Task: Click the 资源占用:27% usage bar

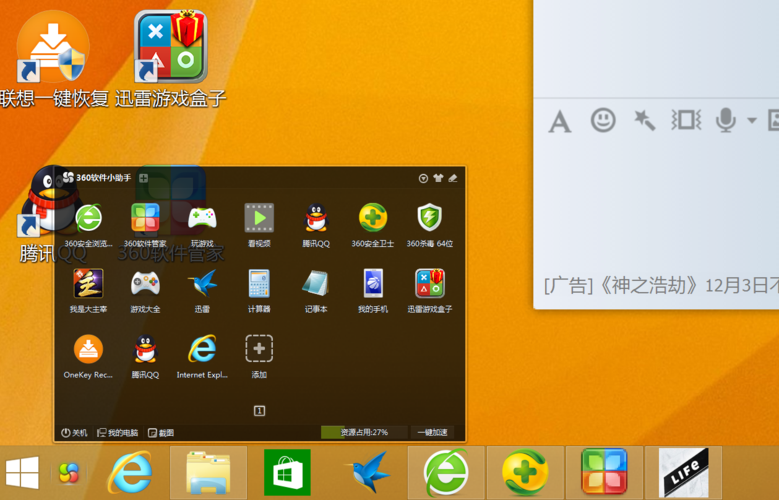Action: click(x=364, y=432)
